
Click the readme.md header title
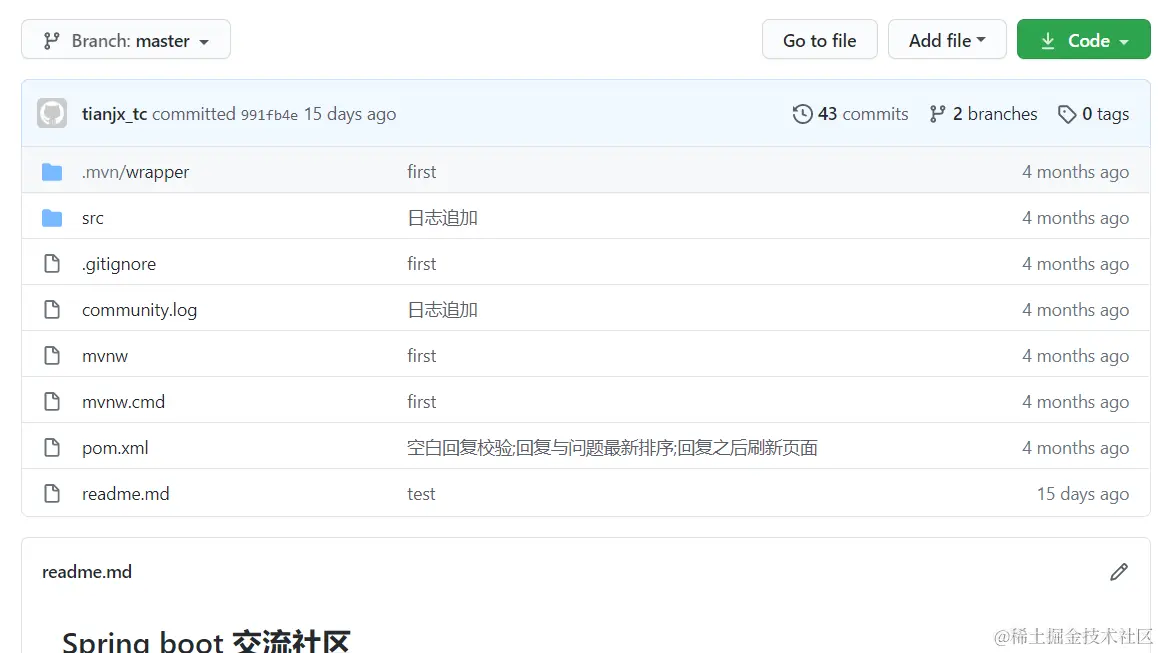(87, 572)
